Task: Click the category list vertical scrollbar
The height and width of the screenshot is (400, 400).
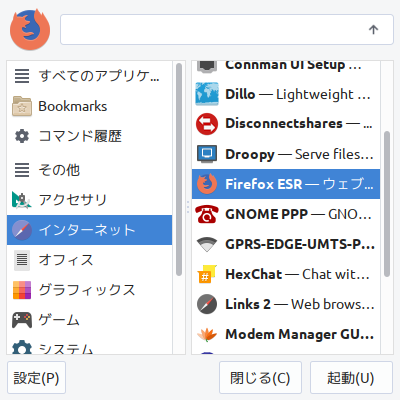Action: click(179, 169)
